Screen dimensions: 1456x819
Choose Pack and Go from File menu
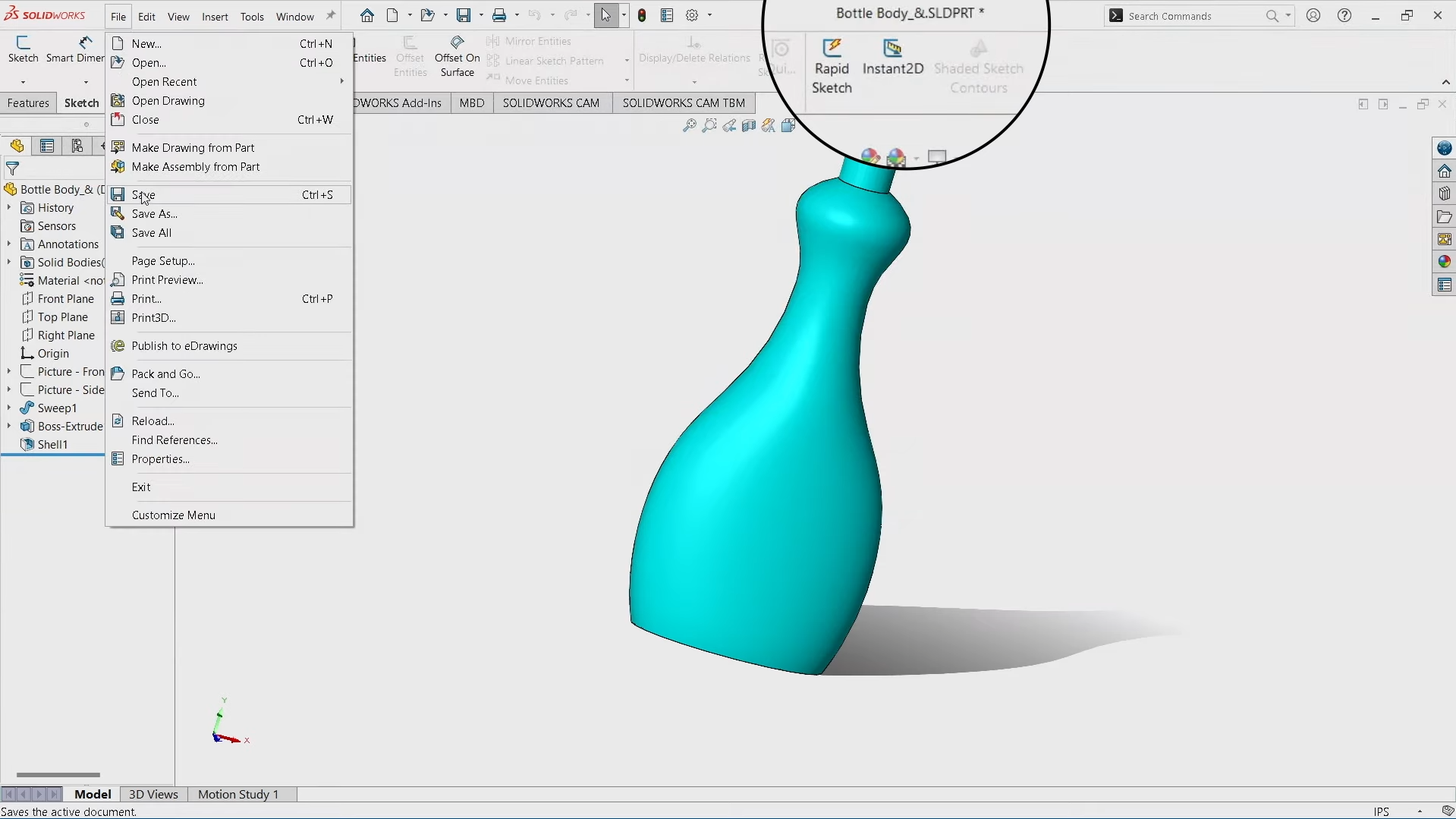165,373
